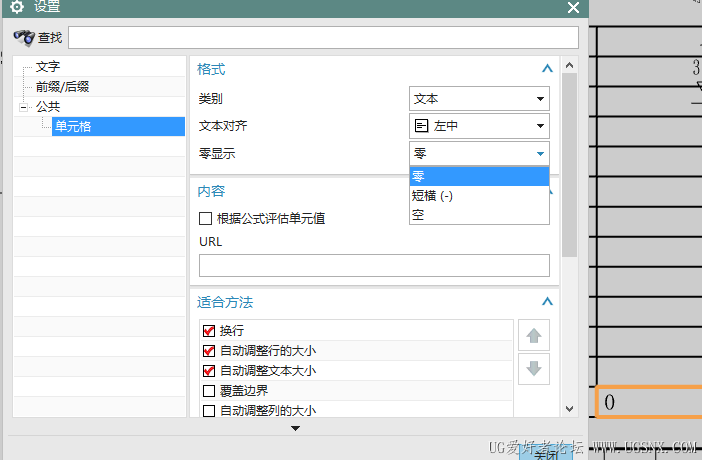Select the highlighted table cell containing 0
702x460 pixels.
click(x=649, y=402)
